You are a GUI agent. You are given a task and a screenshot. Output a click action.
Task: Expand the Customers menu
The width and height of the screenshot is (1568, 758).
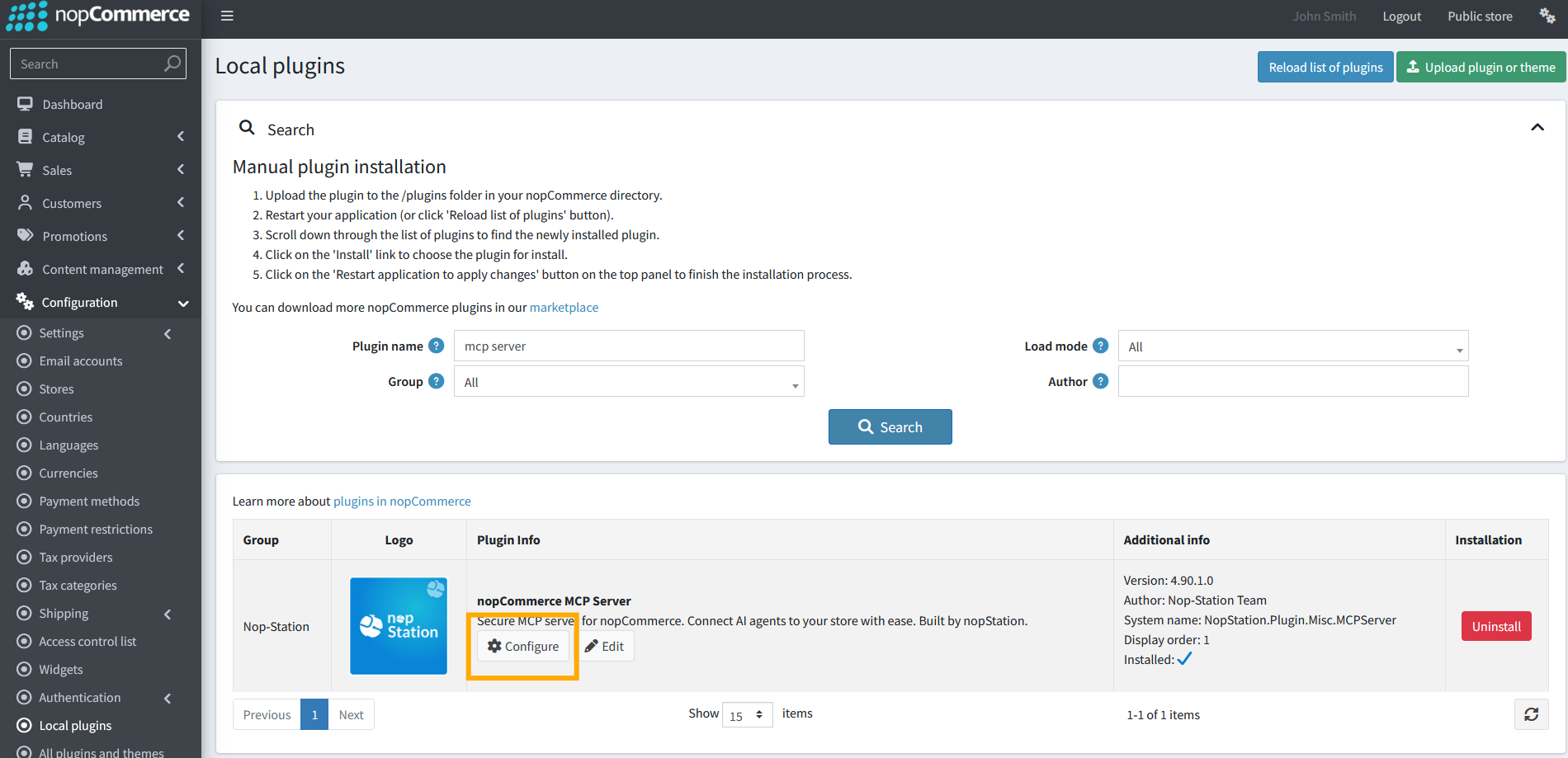coord(101,203)
